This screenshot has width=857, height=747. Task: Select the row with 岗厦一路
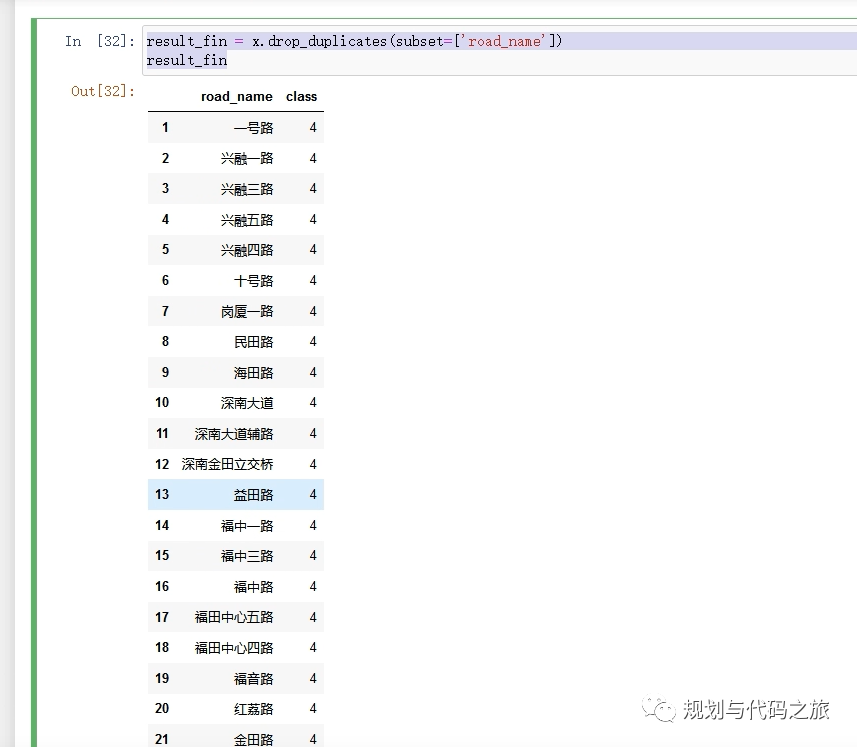tap(236, 311)
